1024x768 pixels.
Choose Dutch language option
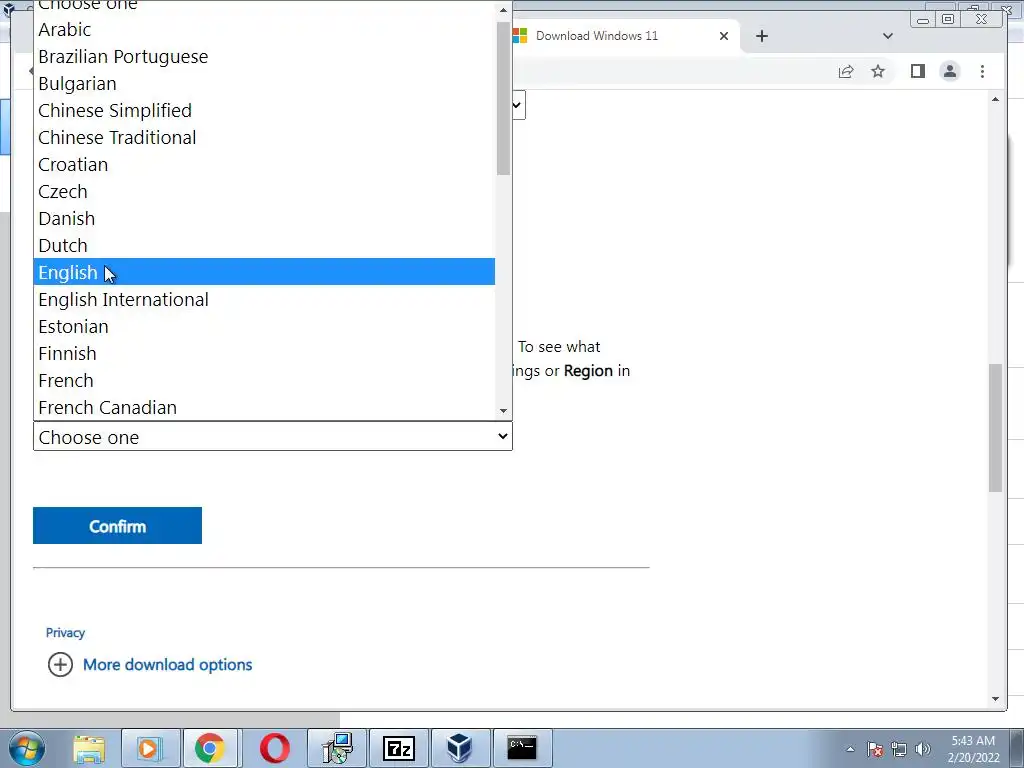pyautogui.click(x=264, y=246)
